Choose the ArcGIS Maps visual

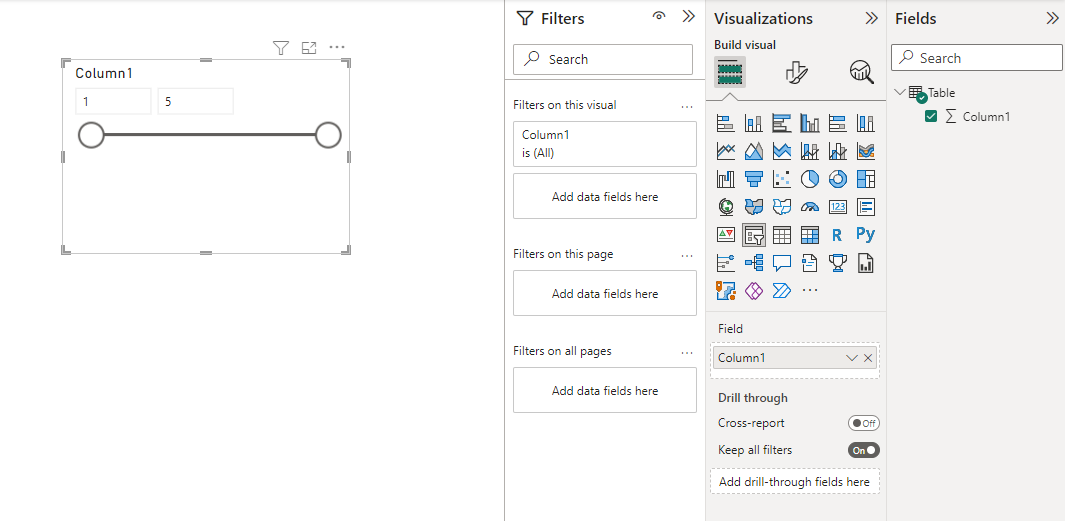(726, 291)
